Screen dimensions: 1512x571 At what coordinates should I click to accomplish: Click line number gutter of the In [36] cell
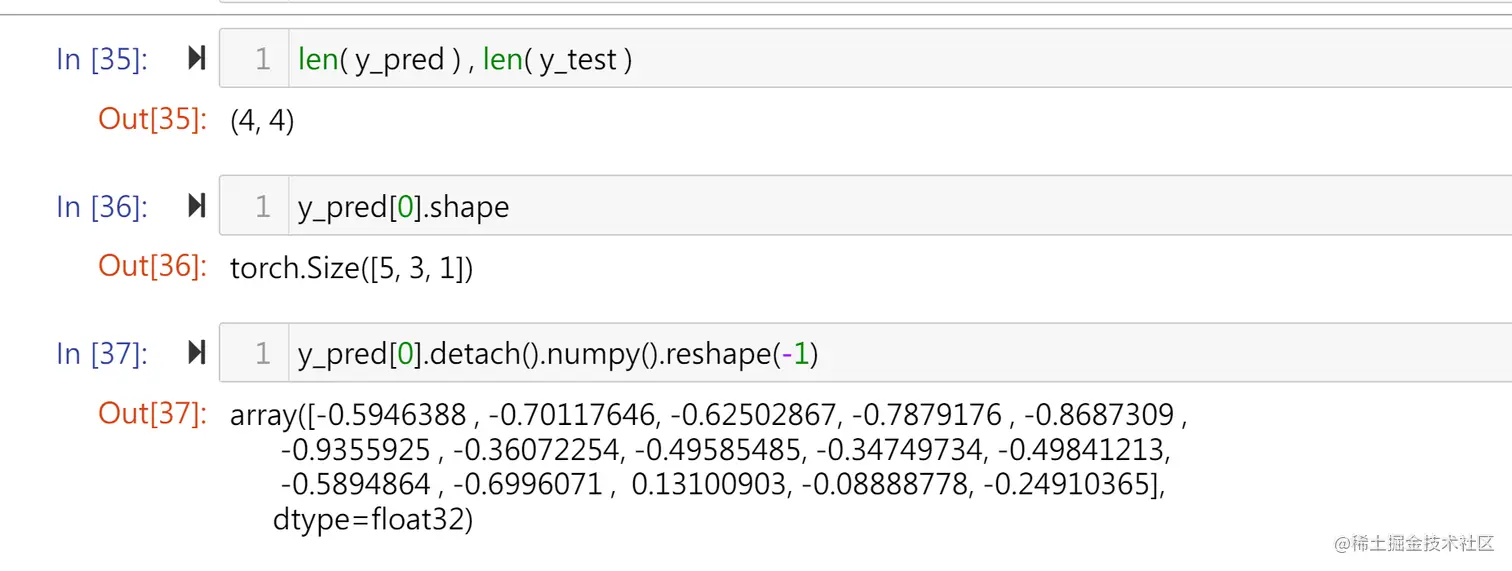click(263, 206)
